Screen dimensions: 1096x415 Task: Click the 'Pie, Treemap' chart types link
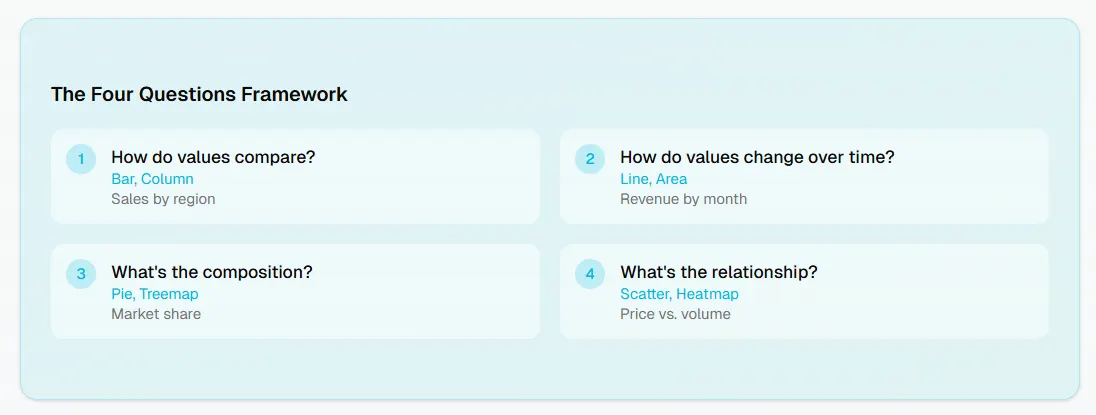[x=154, y=294]
